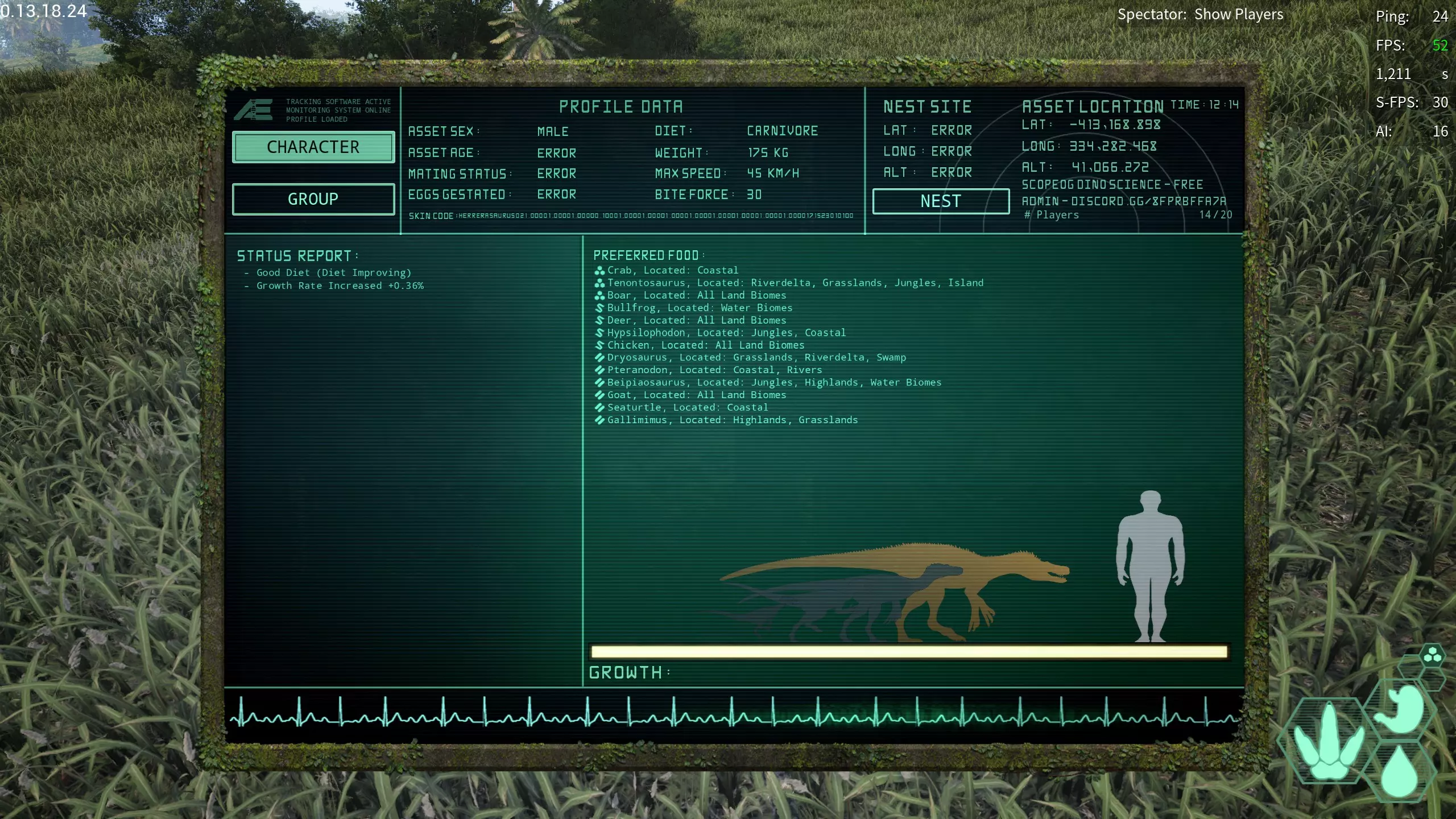Click the dinosaur footprint HUD icon
Viewport: 1456px width, 819px height.
[1329, 741]
